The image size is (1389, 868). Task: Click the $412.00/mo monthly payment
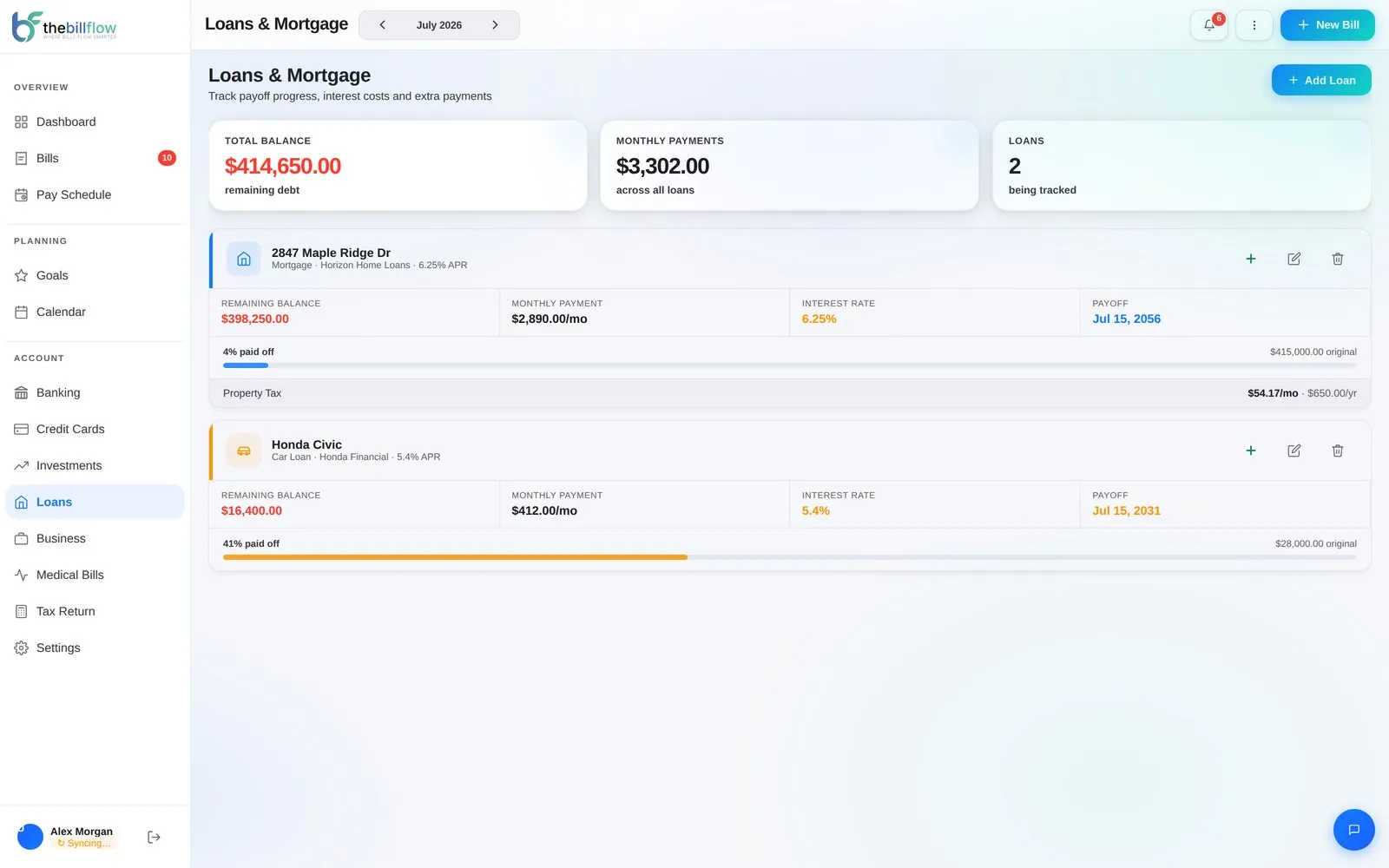click(544, 511)
